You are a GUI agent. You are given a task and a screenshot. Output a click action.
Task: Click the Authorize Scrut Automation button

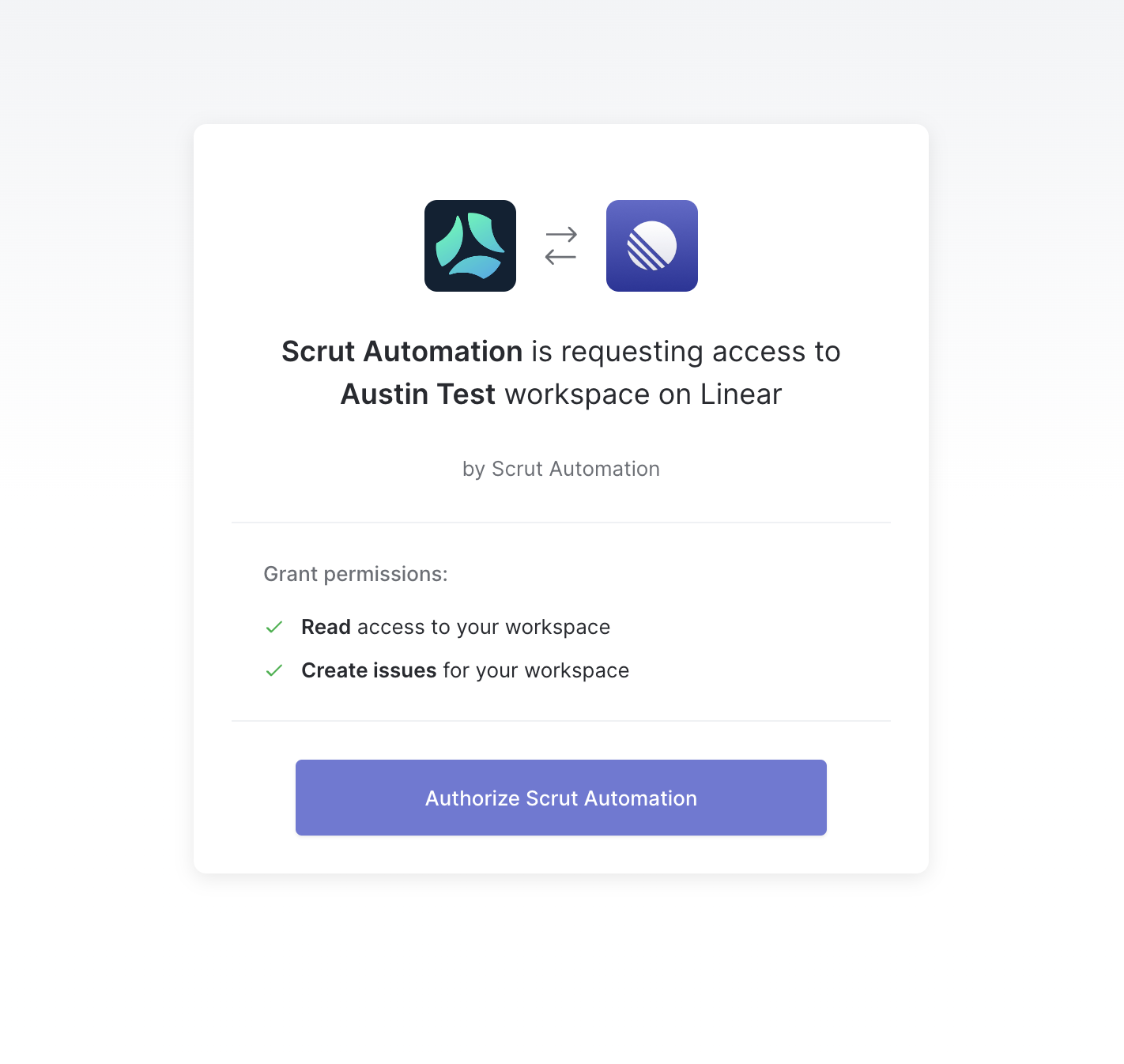coord(561,798)
